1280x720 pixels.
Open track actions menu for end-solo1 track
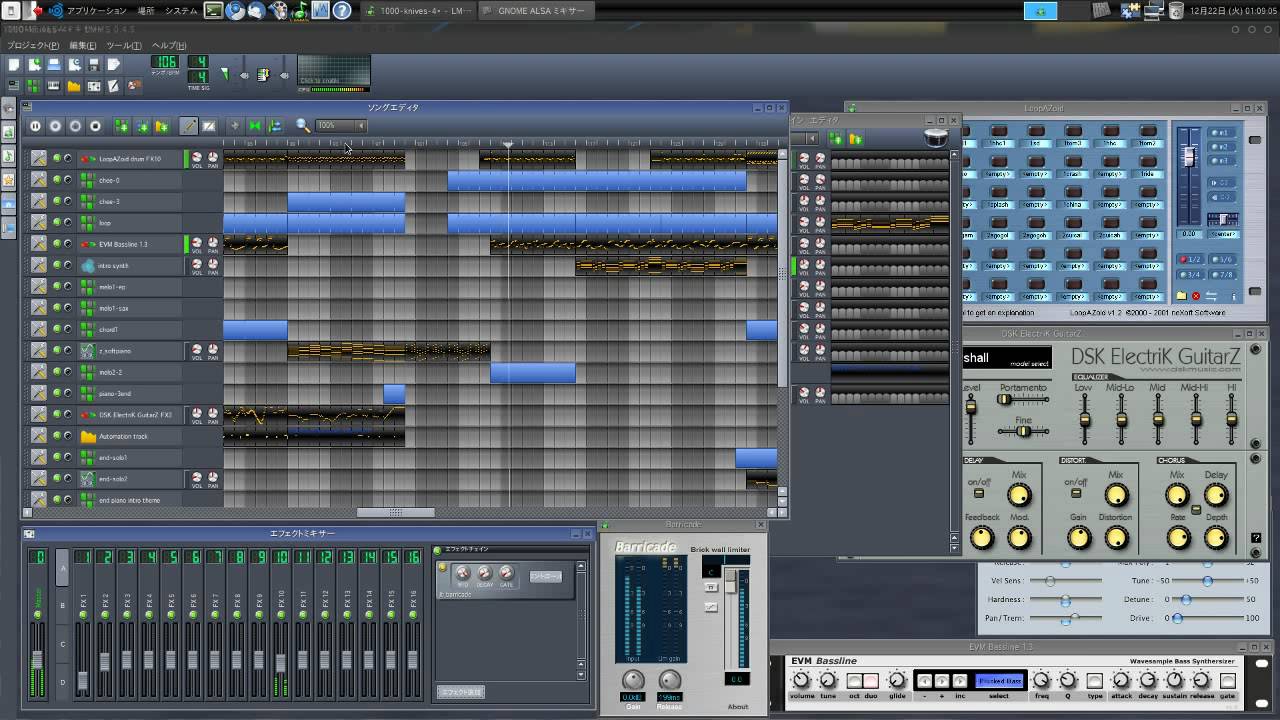pyautogui.click(x=38, y=457)
